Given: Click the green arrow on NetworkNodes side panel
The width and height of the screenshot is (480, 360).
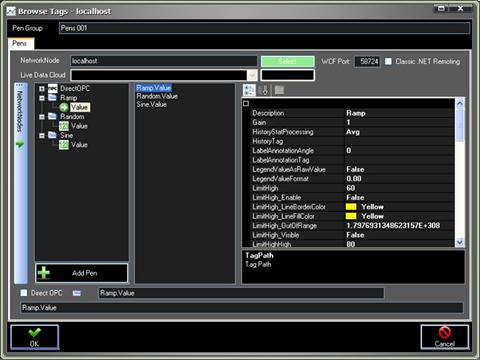Looking at the screenshot, I should pyautogui.click(x=20, y=145).
